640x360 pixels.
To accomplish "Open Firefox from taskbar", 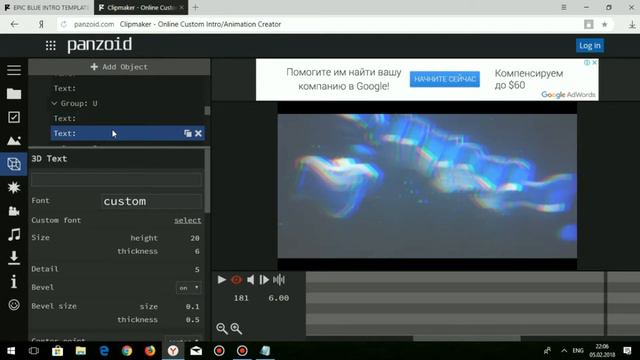I will [150, 351].
